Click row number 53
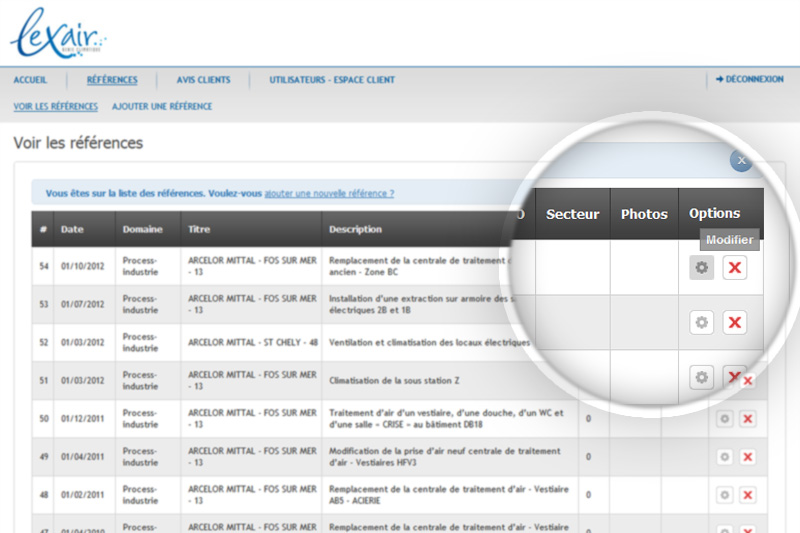The height and width of the screenshot is (533, 800). 44,304
